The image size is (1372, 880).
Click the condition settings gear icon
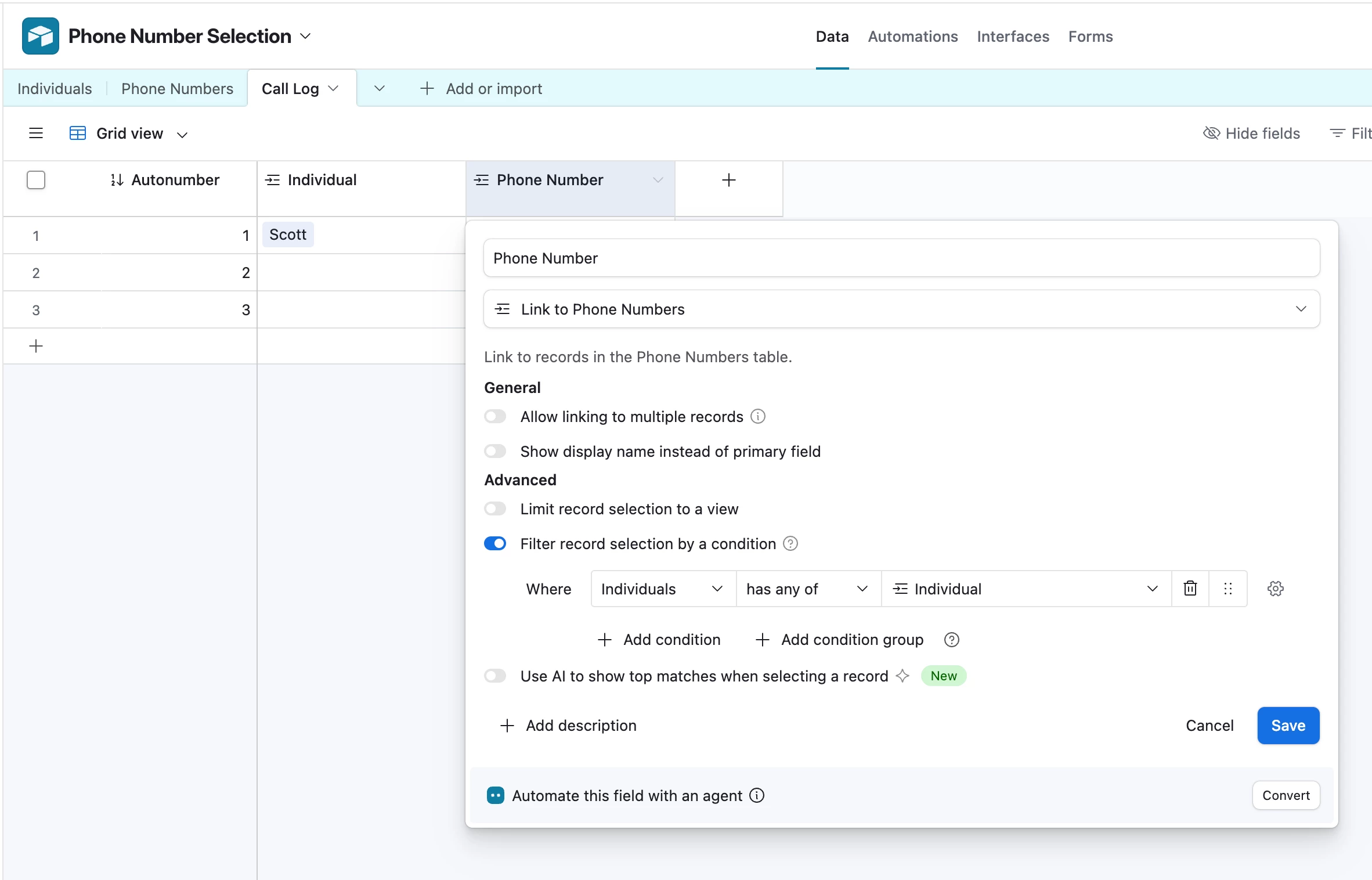click(x=1275, y=589)
